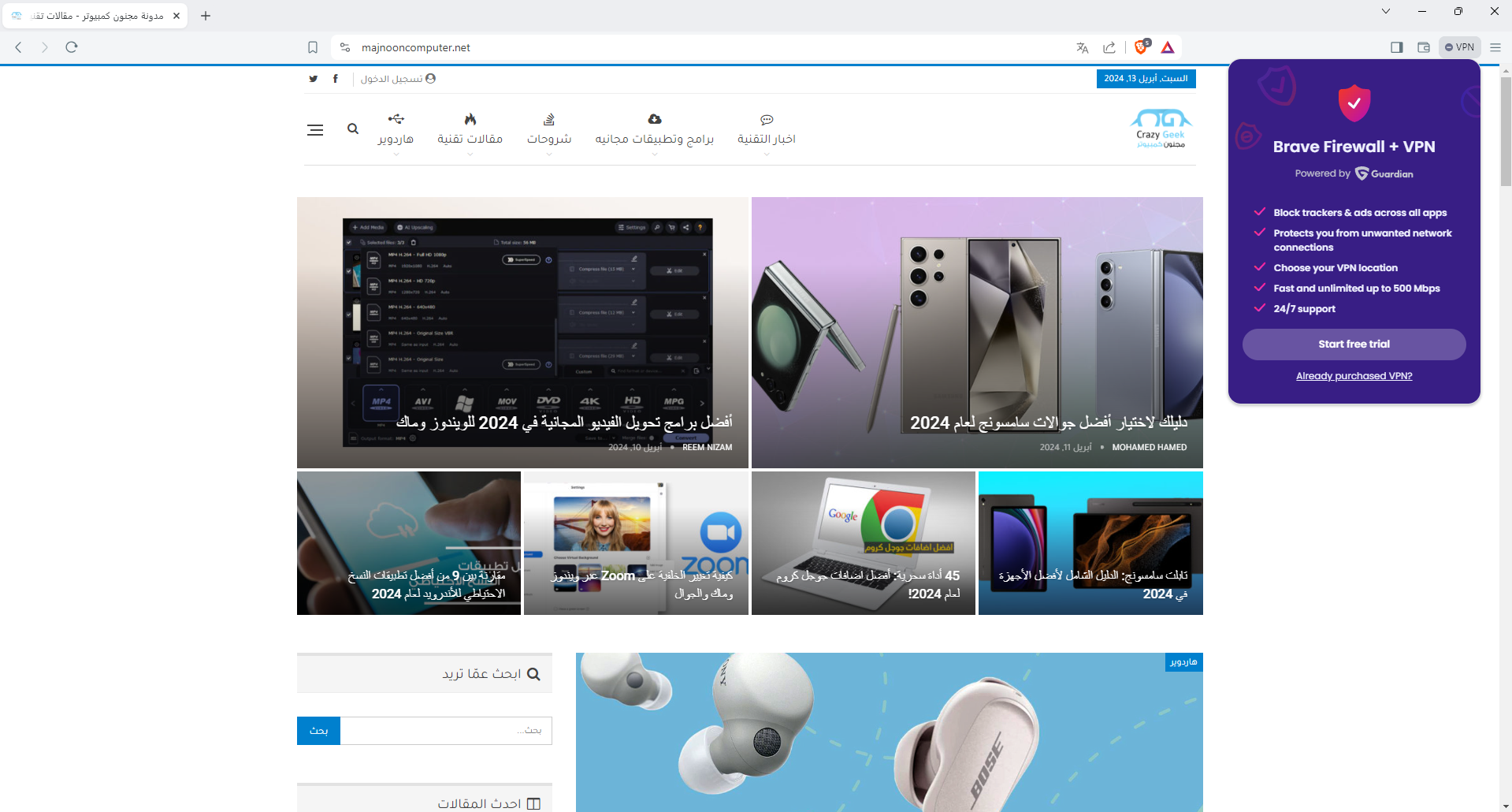Bookmark this page with the bookmark icon
The width and height of the screenshot is (1512, 812).
click(313, 47)
